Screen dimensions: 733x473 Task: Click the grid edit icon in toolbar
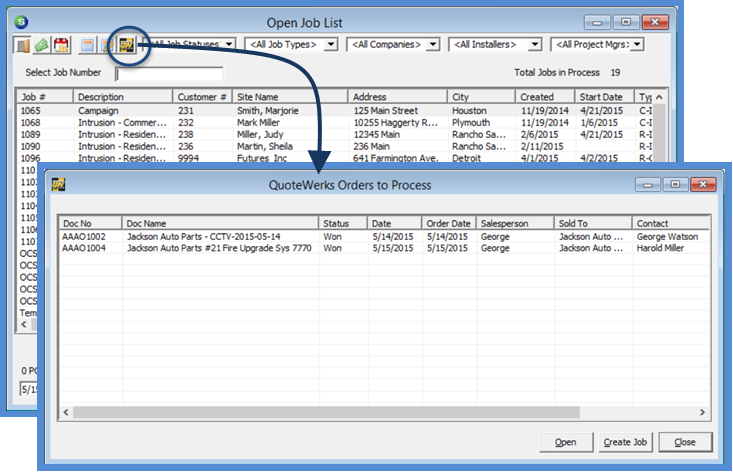point(107,45)
